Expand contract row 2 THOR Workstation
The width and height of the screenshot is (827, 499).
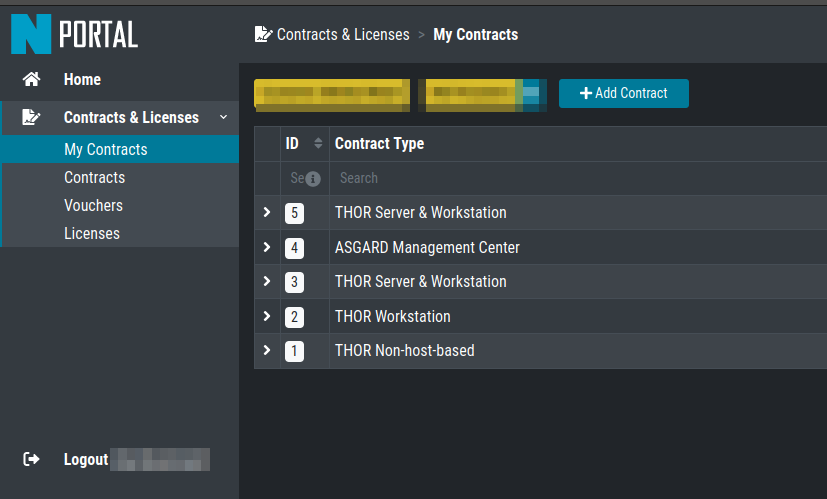click(x=267, y=316)
